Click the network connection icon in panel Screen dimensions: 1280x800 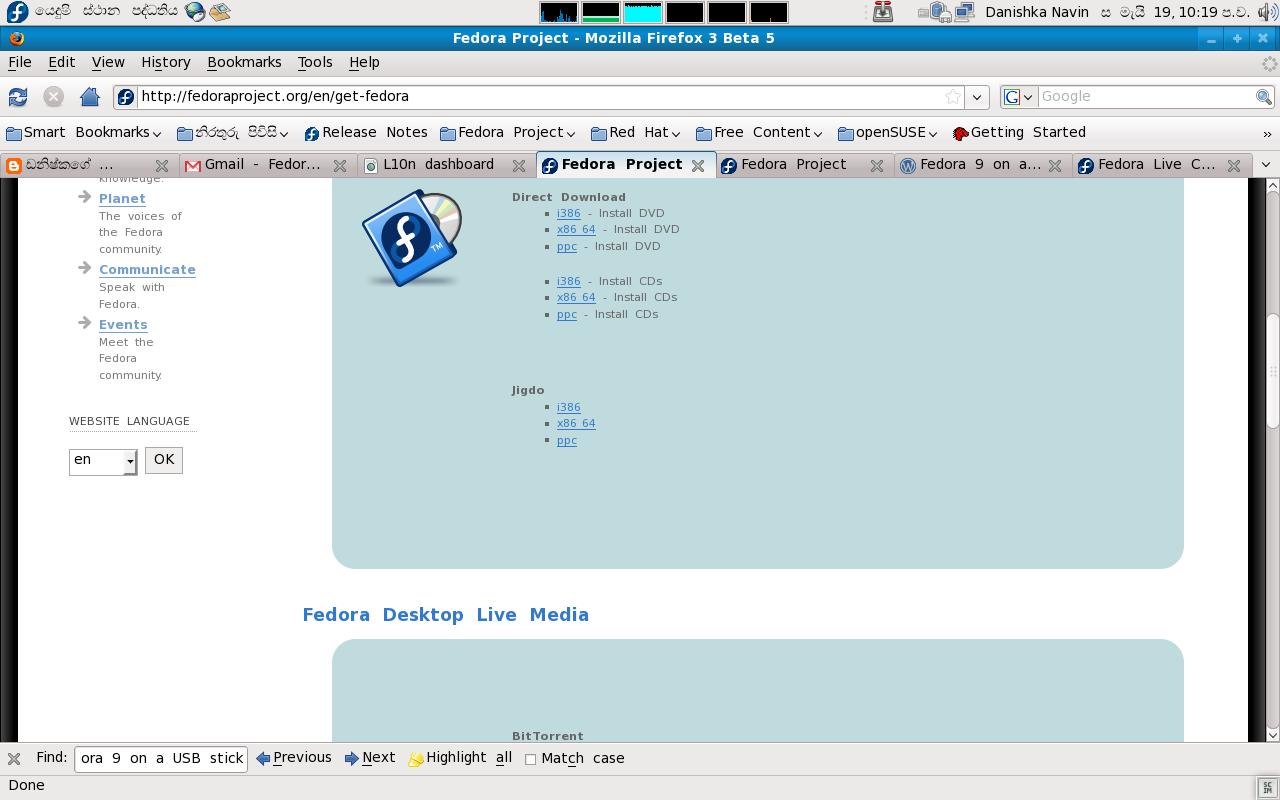pos(963,12)
